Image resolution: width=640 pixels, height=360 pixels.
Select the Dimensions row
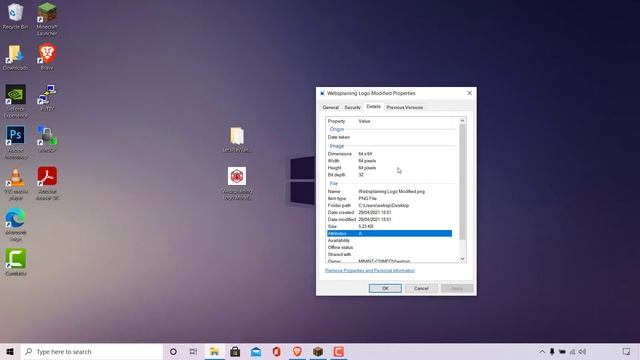pyautogui.click(x=389, y=154)
